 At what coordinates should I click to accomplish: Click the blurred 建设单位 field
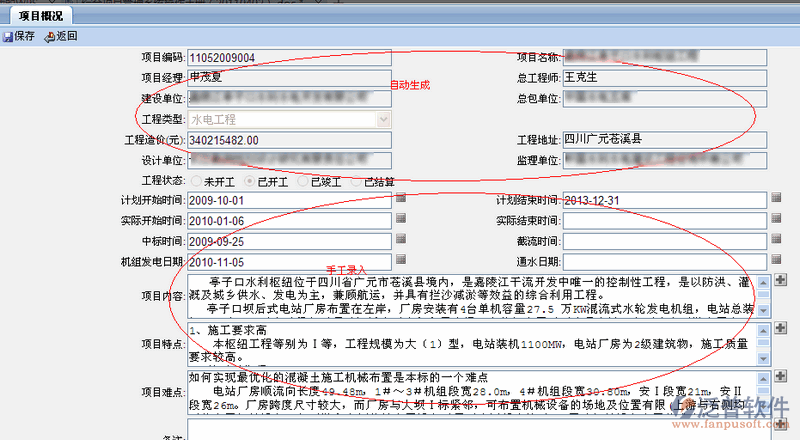coord(289,99)
